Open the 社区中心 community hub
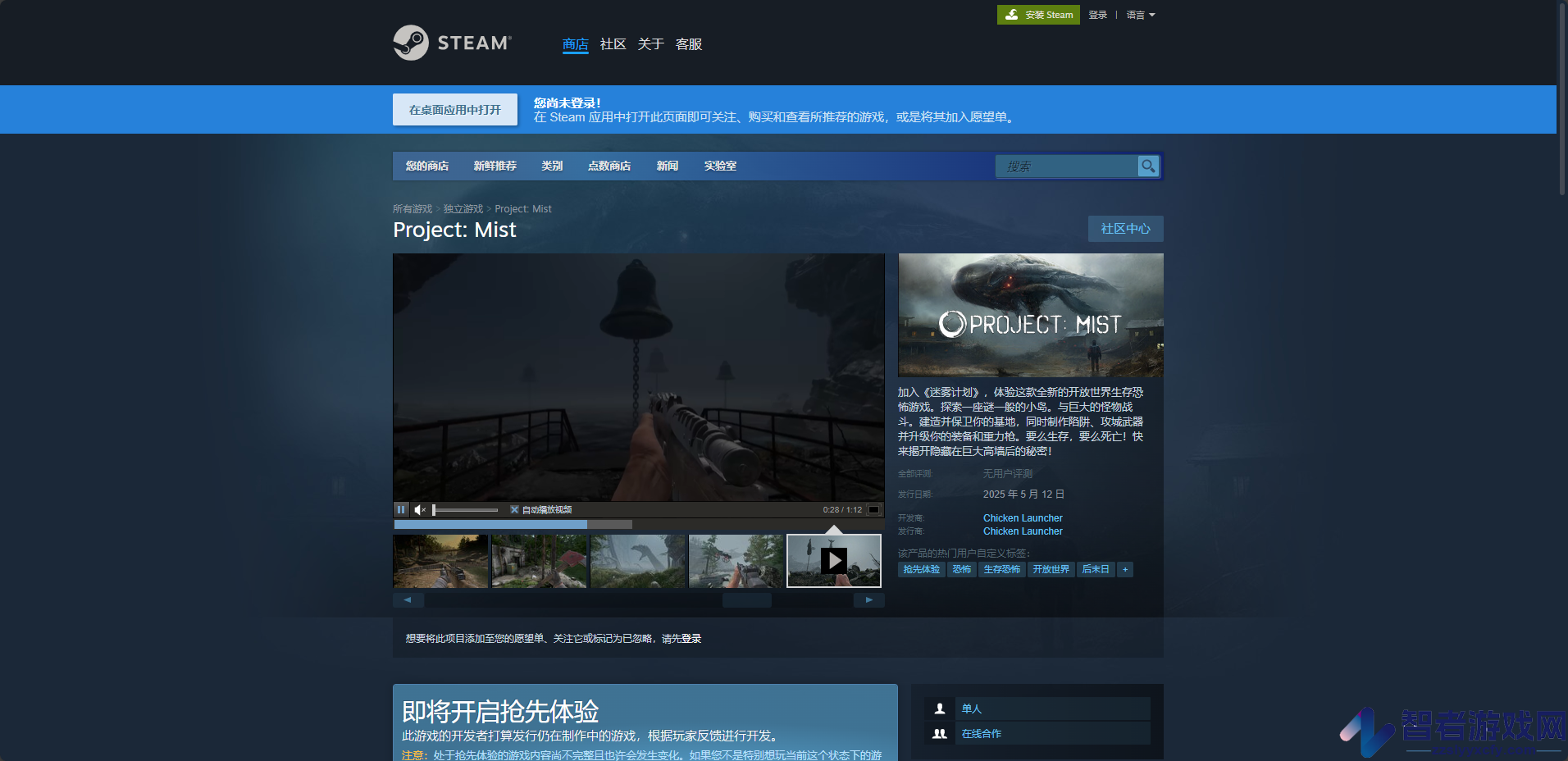The height and width of the screenshot is (761, 1568). (1126, 229)
